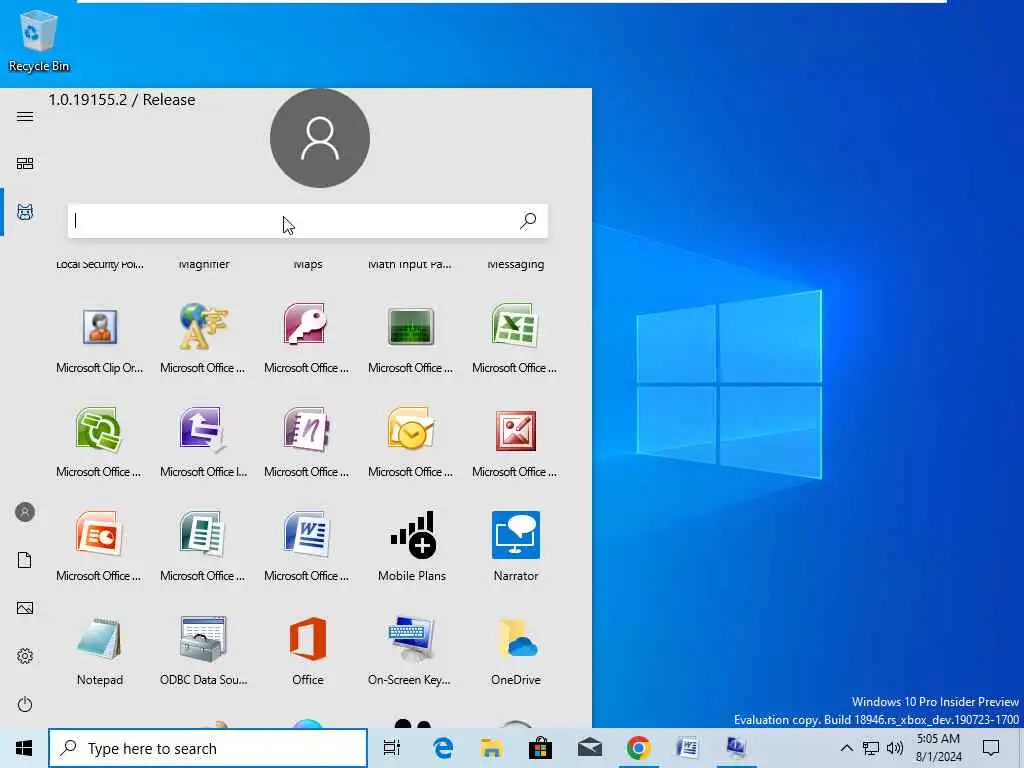Open Microsoft Office InfoPath purple icon
The image size is (1024, 768).
(203, 443)
